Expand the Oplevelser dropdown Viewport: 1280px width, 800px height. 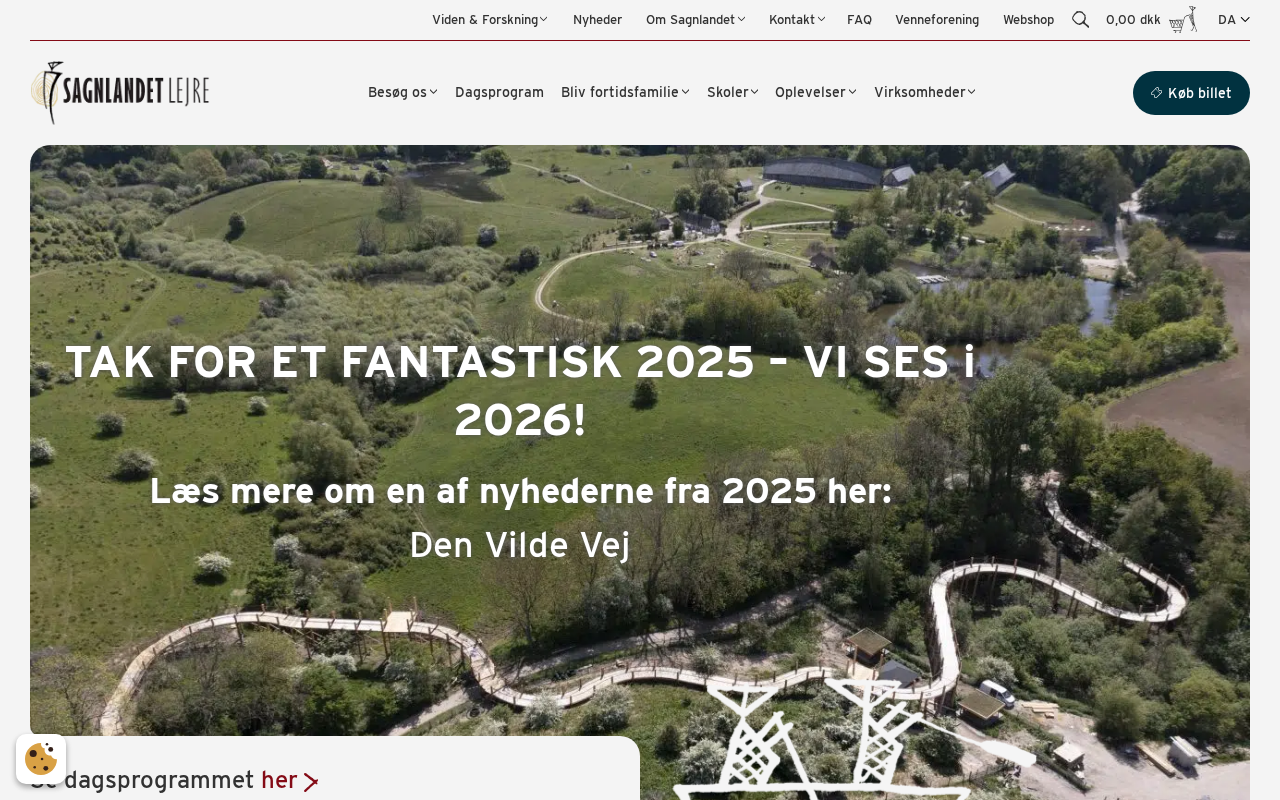(x=815, y=92)
